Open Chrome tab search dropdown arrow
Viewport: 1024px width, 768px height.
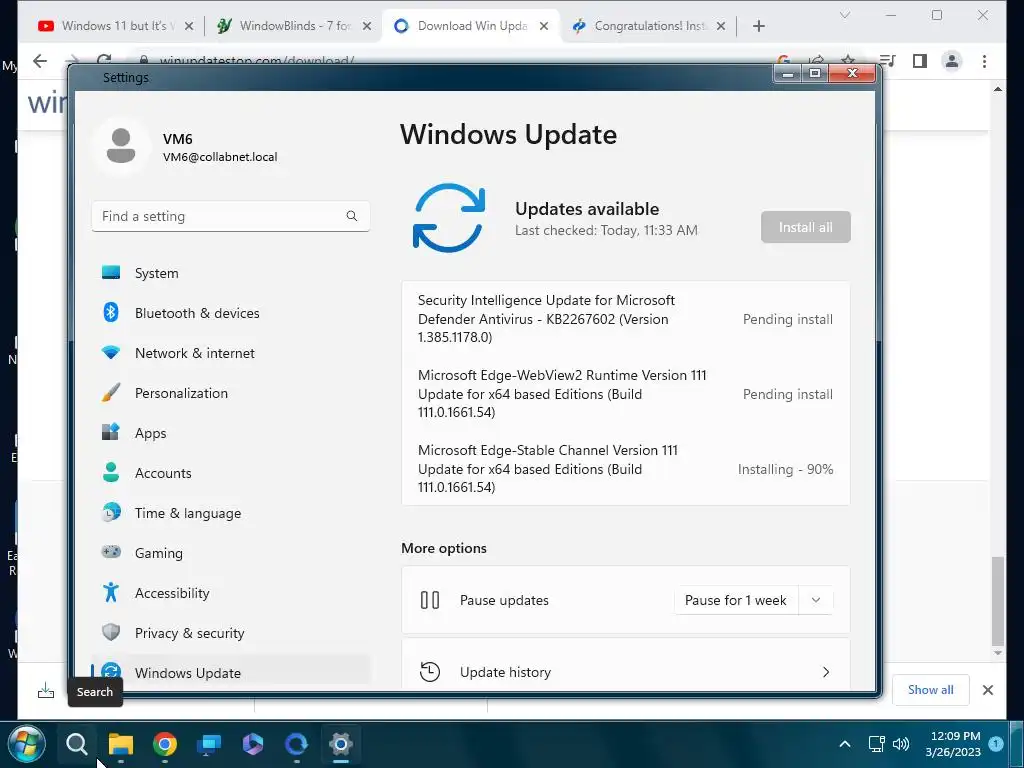(844, 15)
